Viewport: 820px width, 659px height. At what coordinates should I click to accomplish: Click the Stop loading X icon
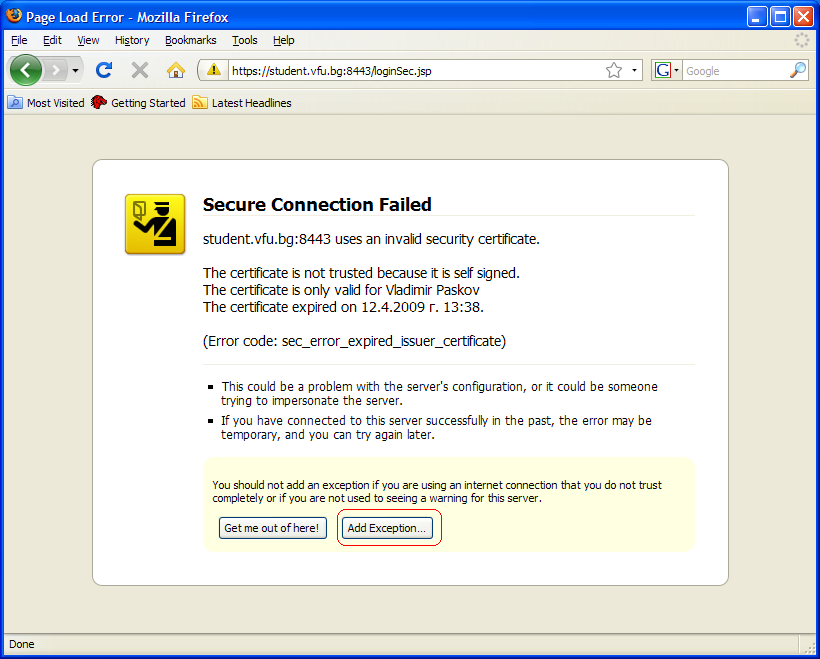[140, 70]
